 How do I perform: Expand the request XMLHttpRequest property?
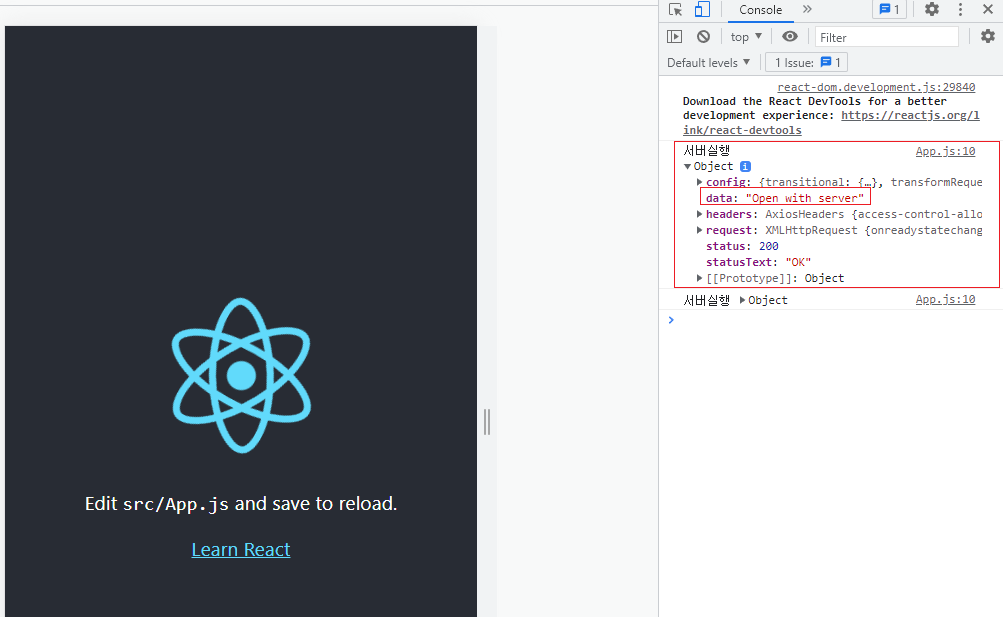[x=699, y=230]
